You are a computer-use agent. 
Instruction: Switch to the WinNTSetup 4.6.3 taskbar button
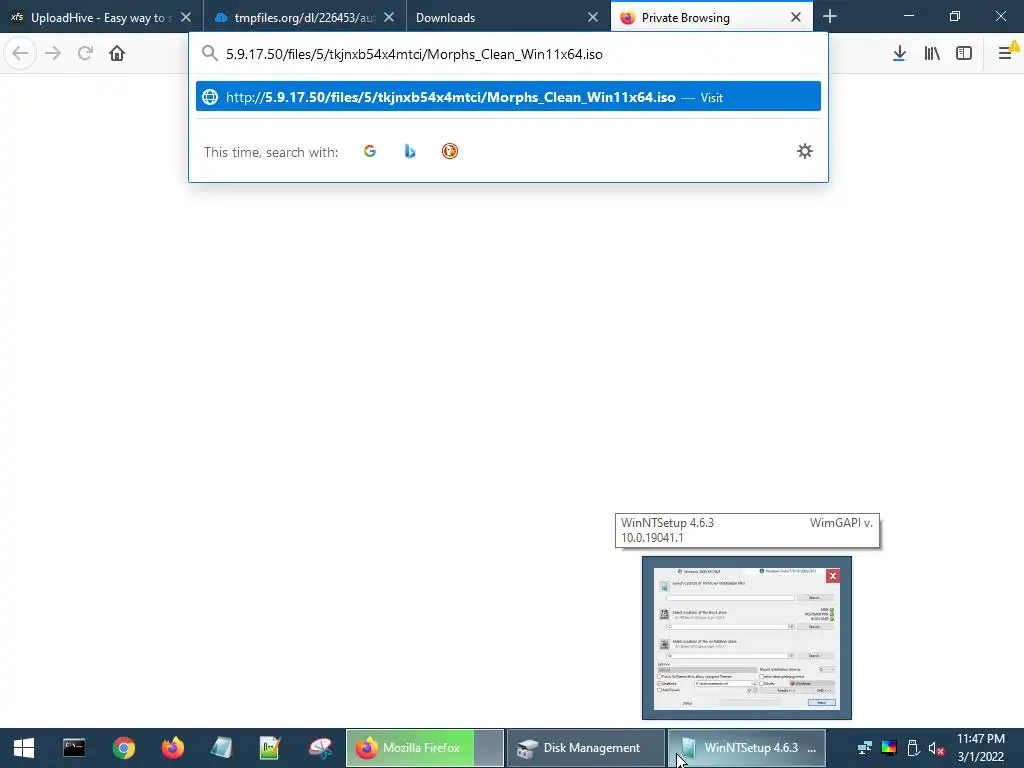(747, 748)
